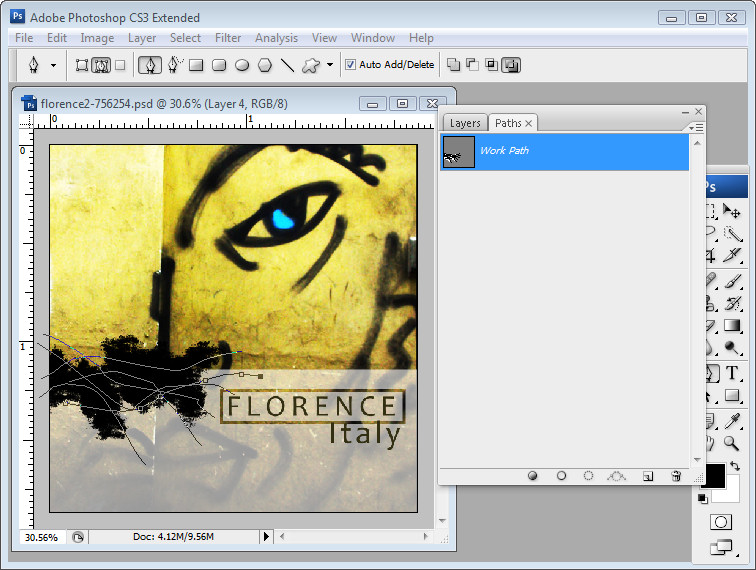
Task: Open the View menu
Action: coord(324,38)
